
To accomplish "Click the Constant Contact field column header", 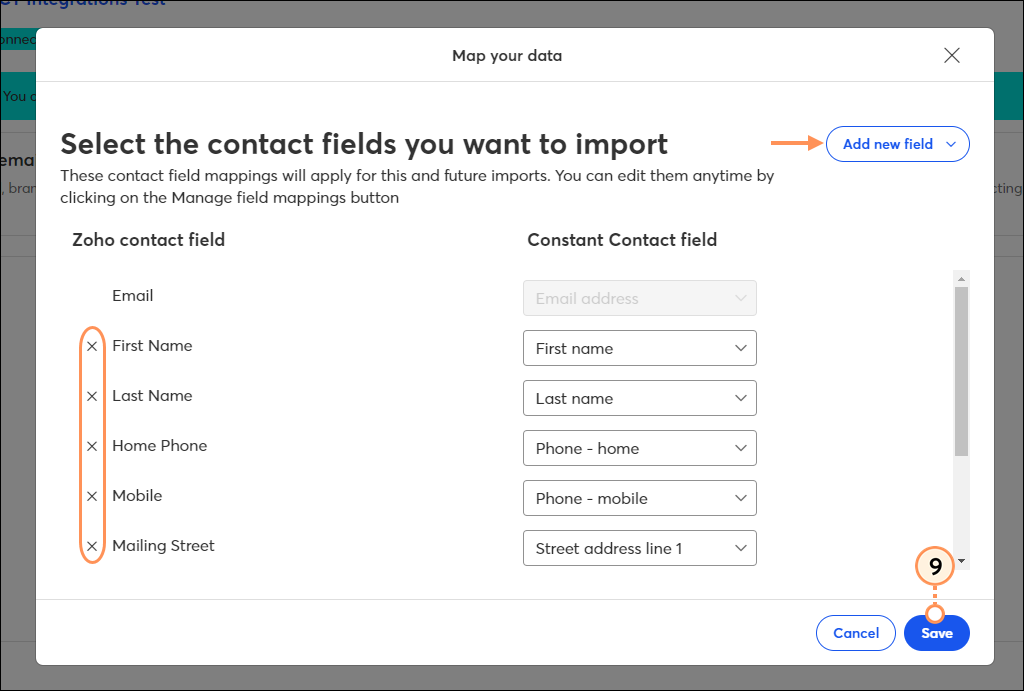I will [x=622, y=240].
